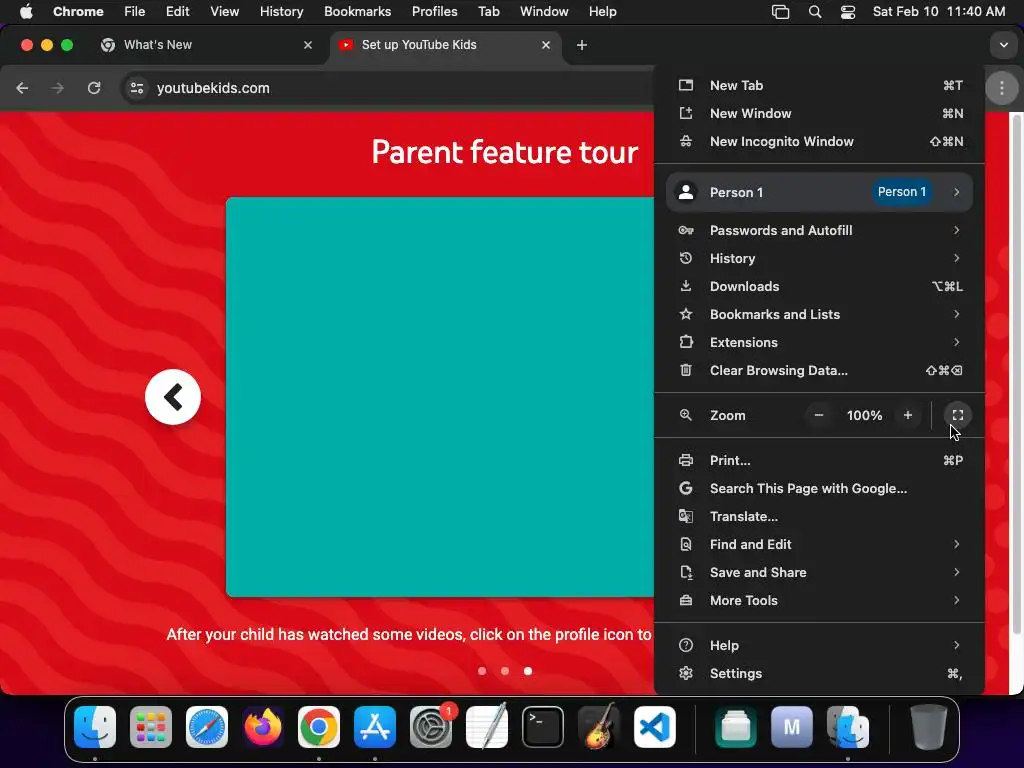The width and height of the screenshot is (1024, 768).
Task: Increase zoom with the plus button
Action: click(x=907, y=415)
